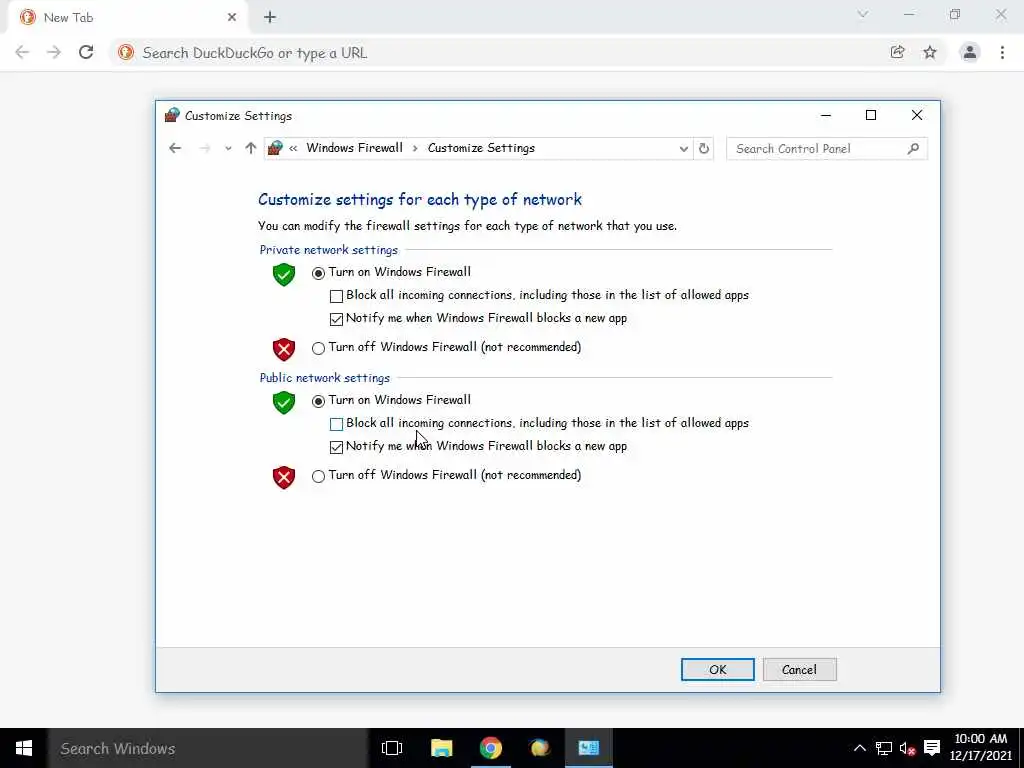Click green shield icon under Private network settings
The height and width of the screenshot is (768, 1024).
[x=284, y=274]
